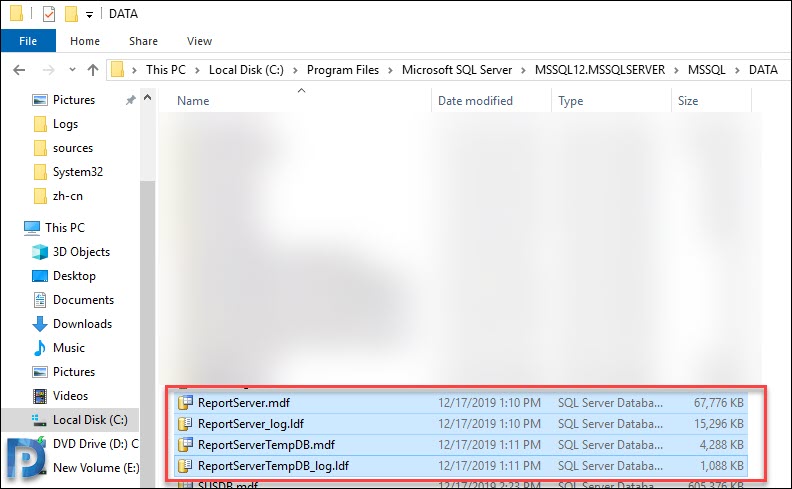
Task: Click the 67,776 KB size value
Action: (x=719, y=403)
